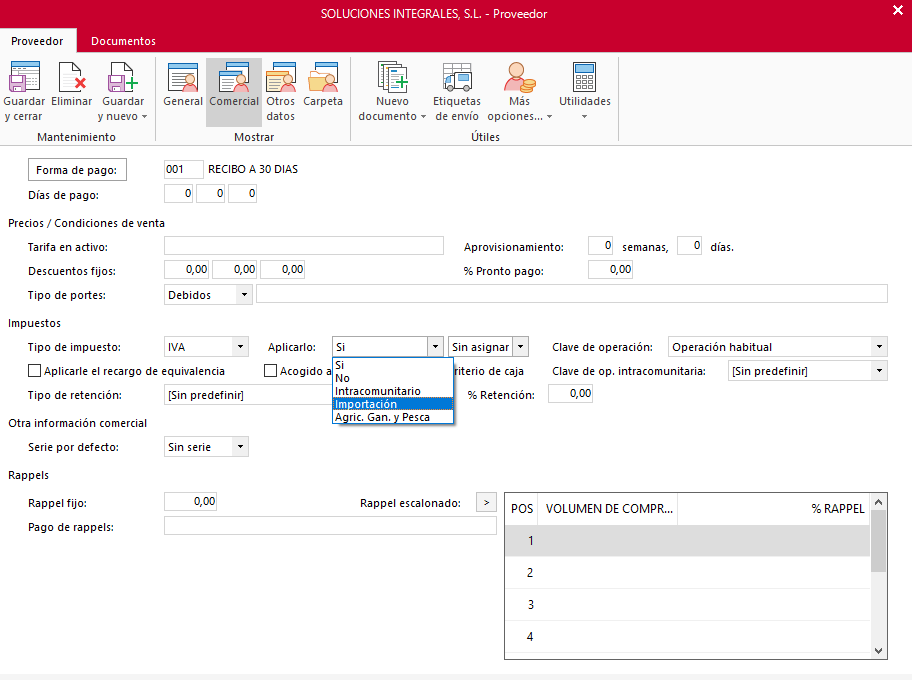Open the Clave de operación dropdown
Image resolution: width=912 pixels, height=680 pixels.
tap(879, 347)
